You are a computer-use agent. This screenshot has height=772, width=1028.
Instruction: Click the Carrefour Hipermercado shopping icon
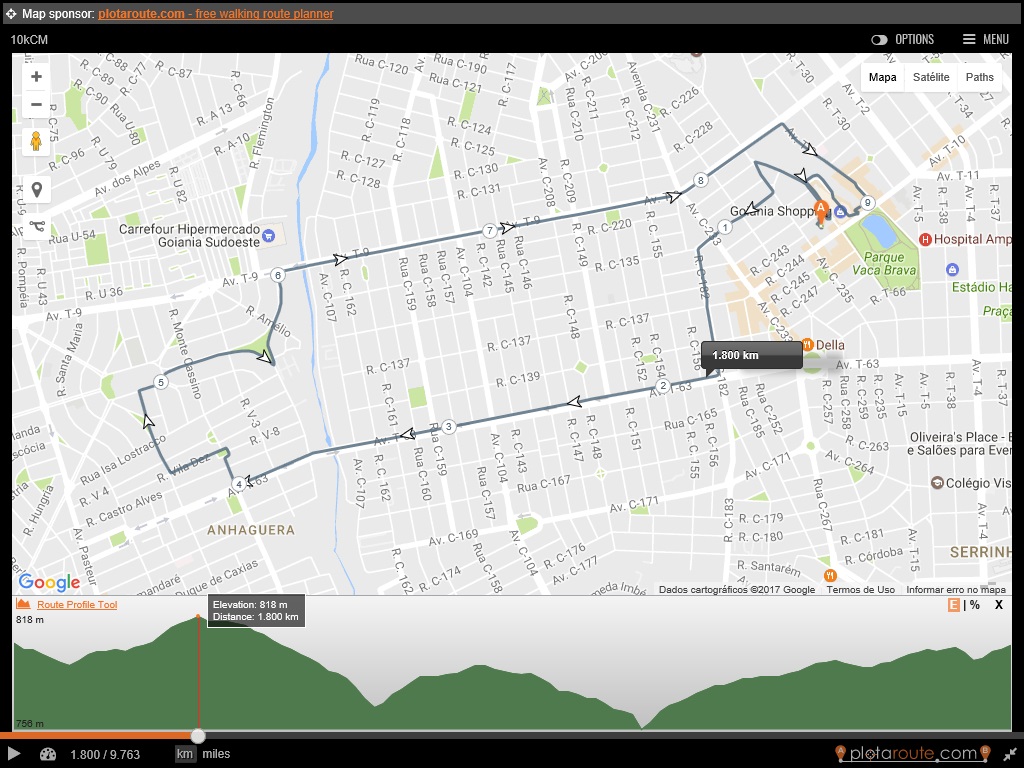click(268, 235)
